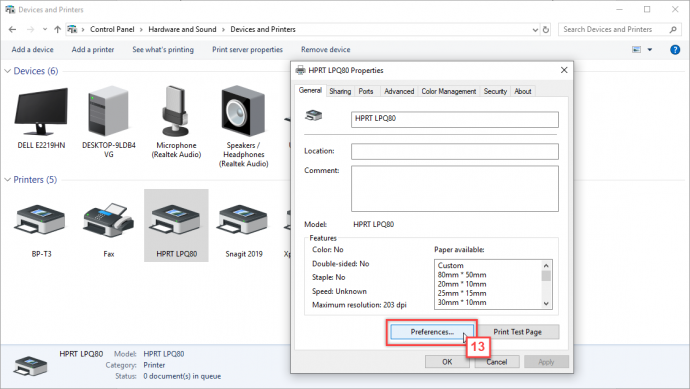Click paper list scroll down arrow
Image resolution: width=690 pixels, height=389 pixels.
click(546, 303)
